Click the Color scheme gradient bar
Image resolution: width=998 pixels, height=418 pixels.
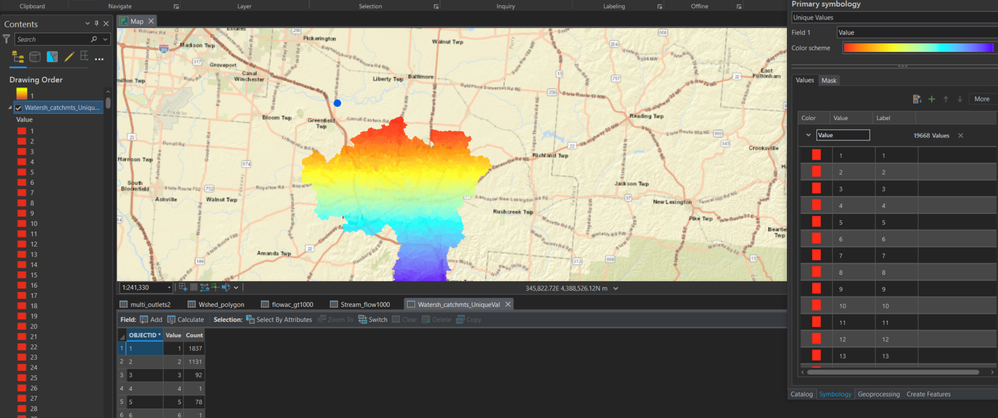click(919, 47)
